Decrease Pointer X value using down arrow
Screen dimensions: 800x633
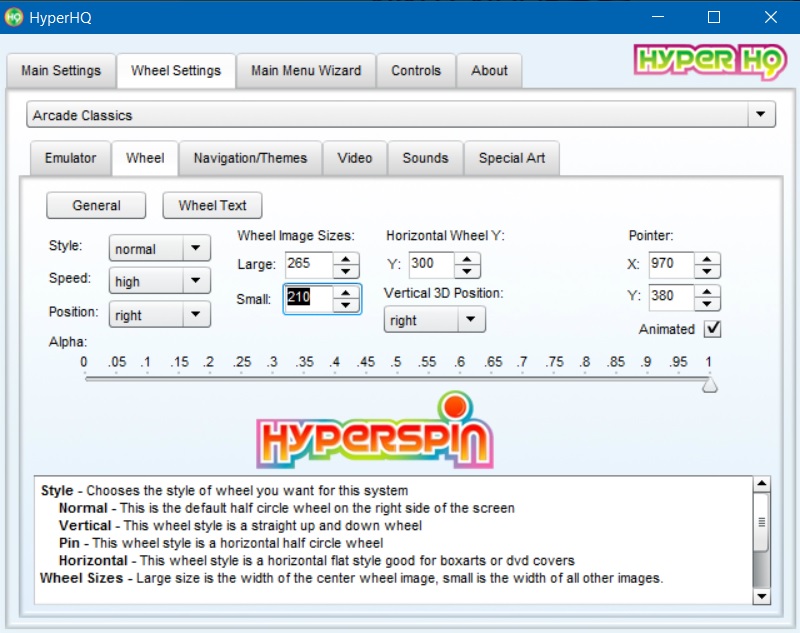point(707,271)
